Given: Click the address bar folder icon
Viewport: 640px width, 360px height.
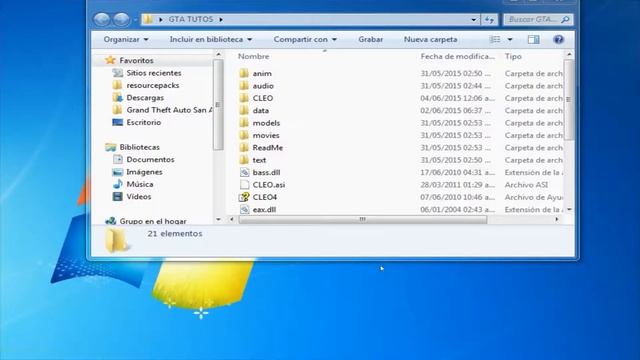Looking at the screenshot, I should coord(148,19).
